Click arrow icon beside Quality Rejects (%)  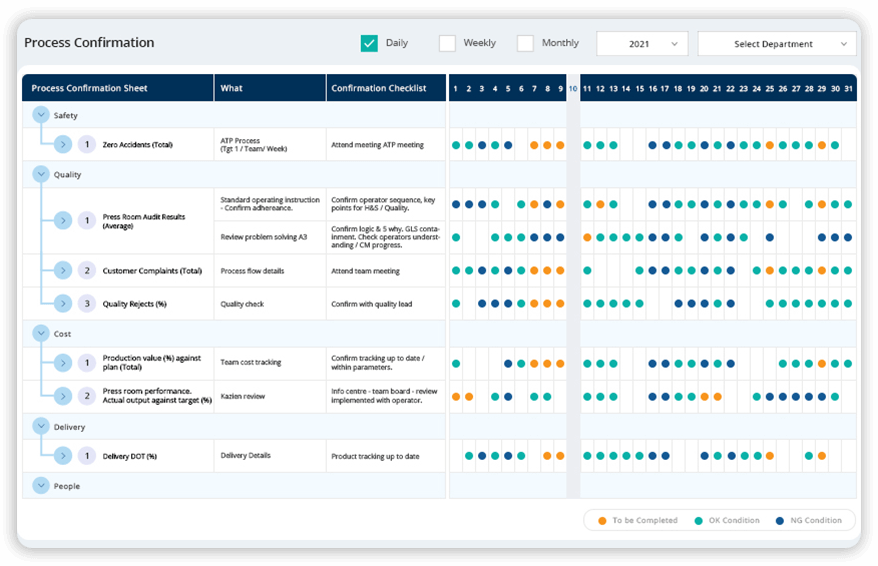tap(63, 303)
